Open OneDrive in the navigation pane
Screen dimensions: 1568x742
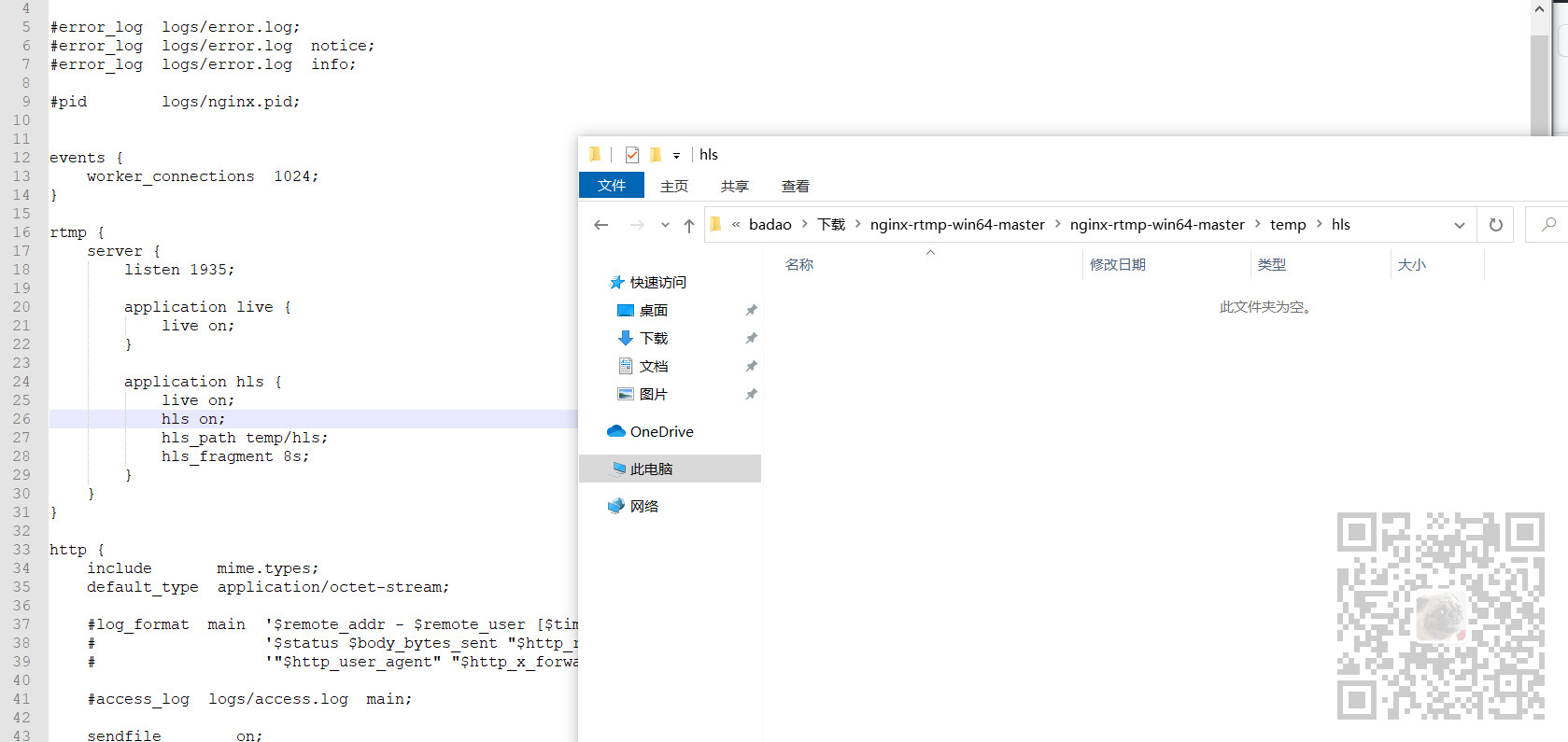(x=662, y=432)
